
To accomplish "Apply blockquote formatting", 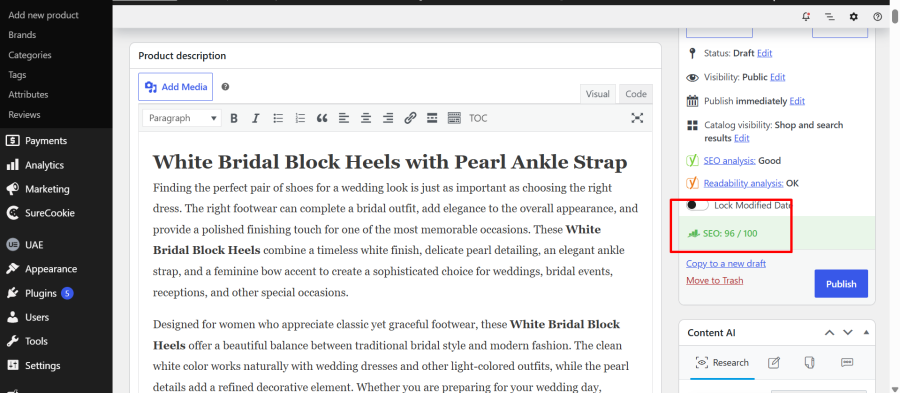I will click(322, 118).
